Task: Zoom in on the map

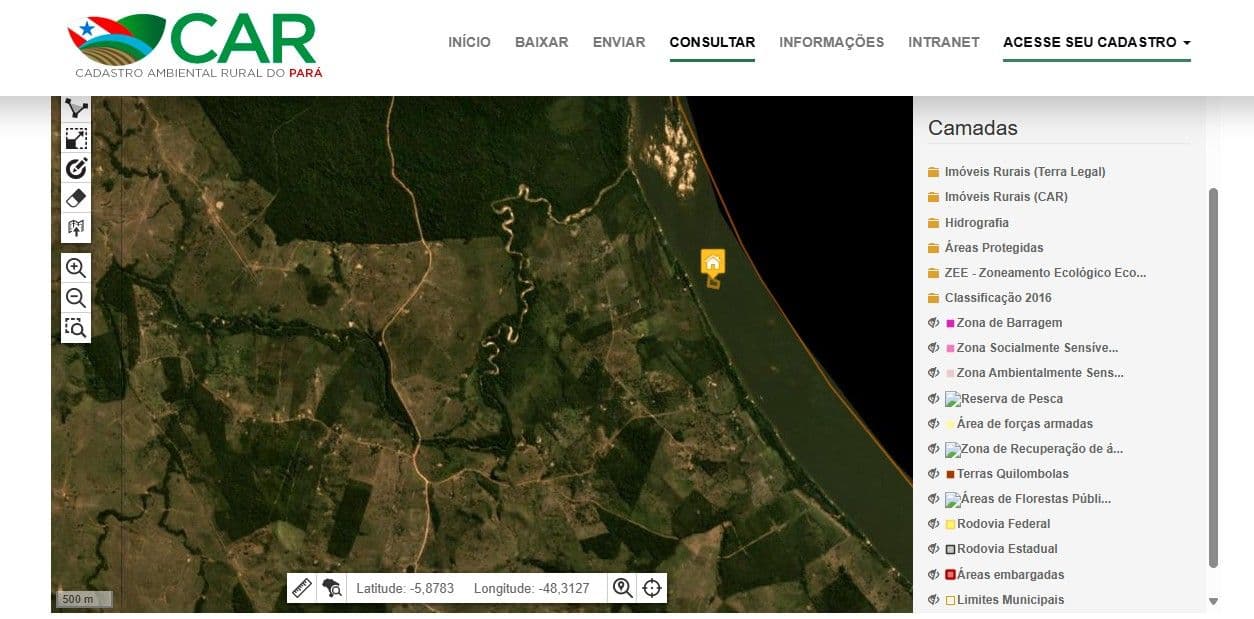Action: point(76,267)
